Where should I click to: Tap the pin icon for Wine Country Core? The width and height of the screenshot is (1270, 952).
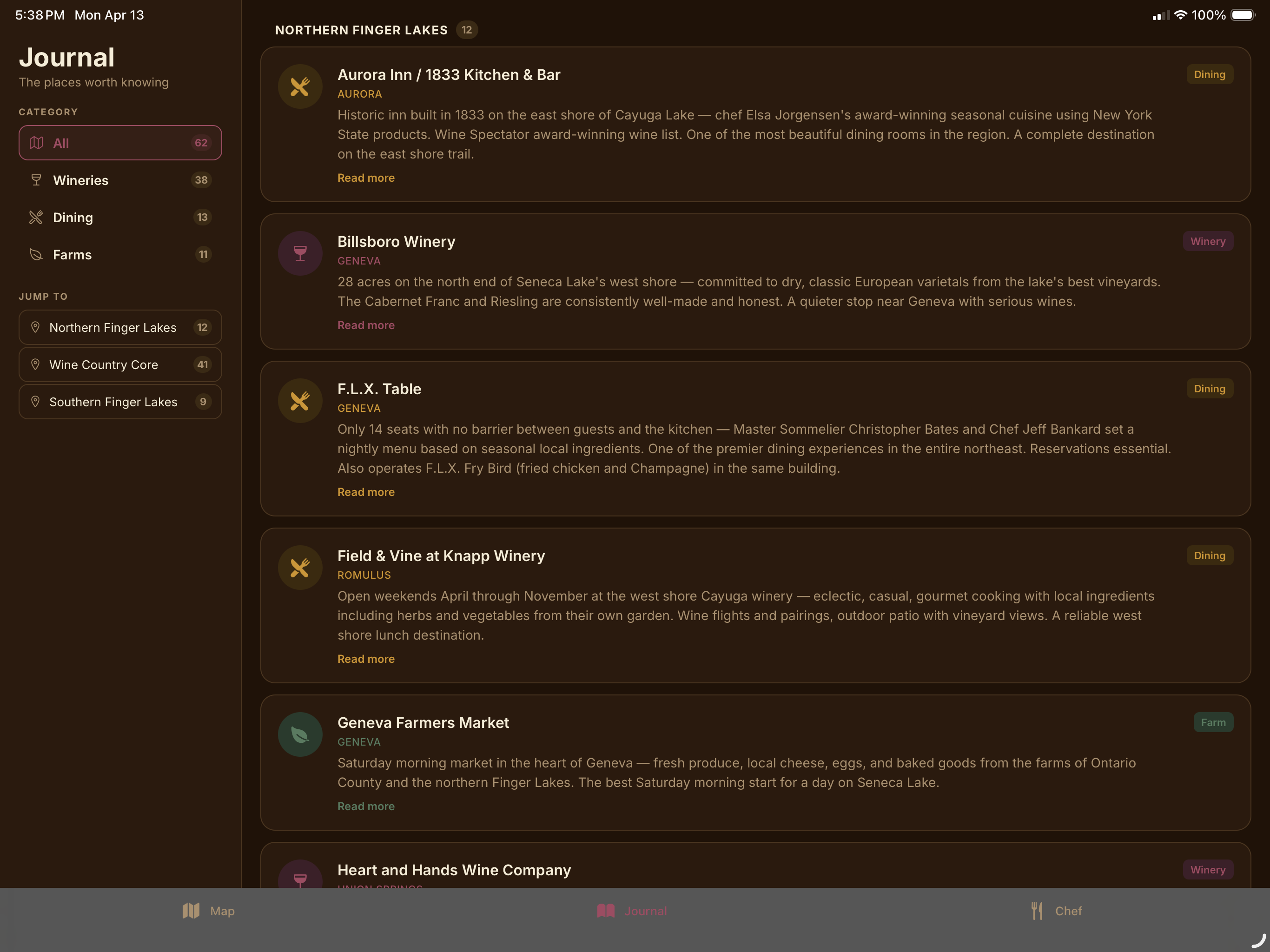35,364
